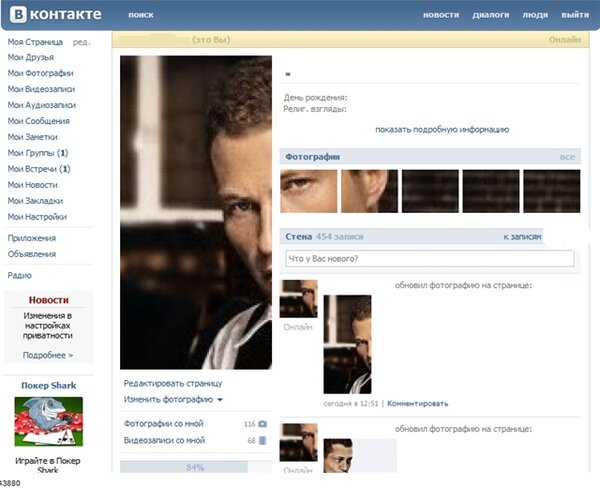Viewport: 600px width, 488px height.
Task: Open the Покер Shark ad title
Action: [x=49, y=385]
